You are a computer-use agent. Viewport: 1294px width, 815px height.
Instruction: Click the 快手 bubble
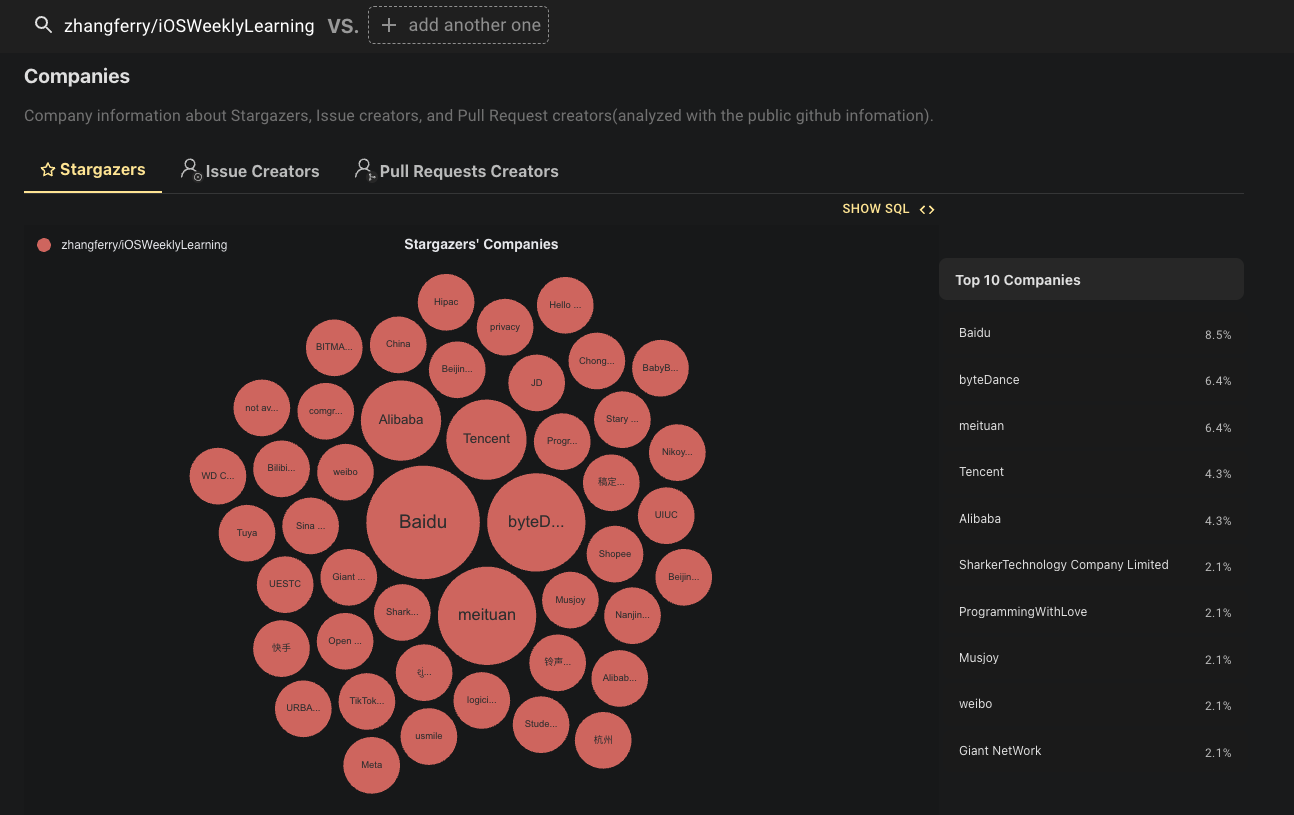pyautogui.click(x=281, y=648)
